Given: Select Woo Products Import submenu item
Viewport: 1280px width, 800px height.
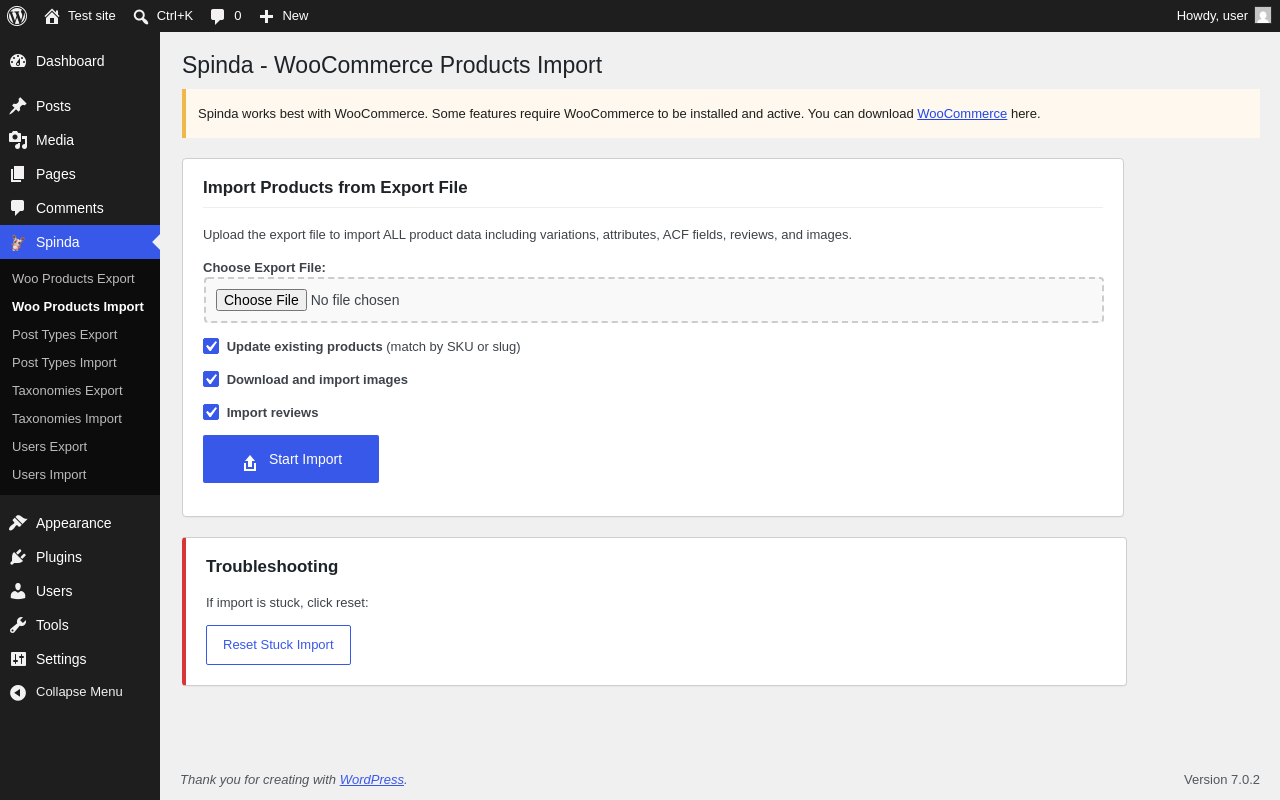Looking at the screenshot, I should [78, 306].
